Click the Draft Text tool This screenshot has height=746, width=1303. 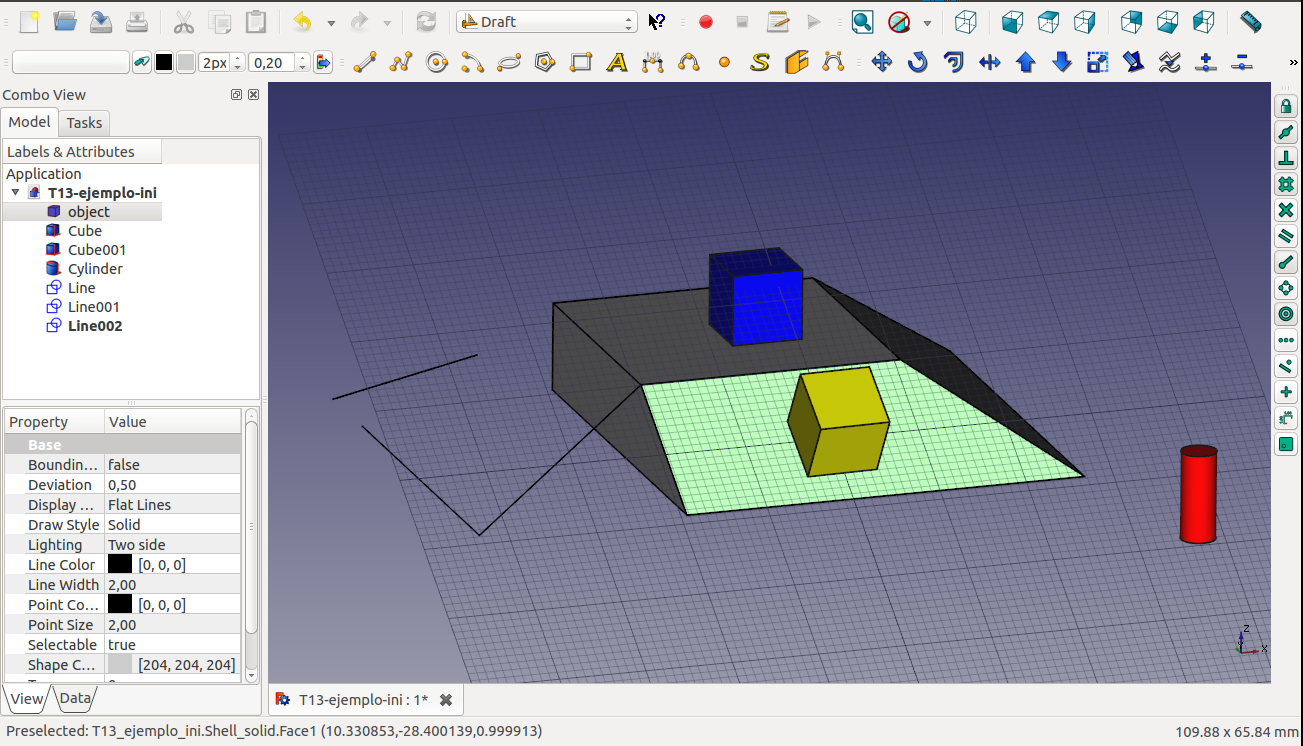tap(617, 63)
